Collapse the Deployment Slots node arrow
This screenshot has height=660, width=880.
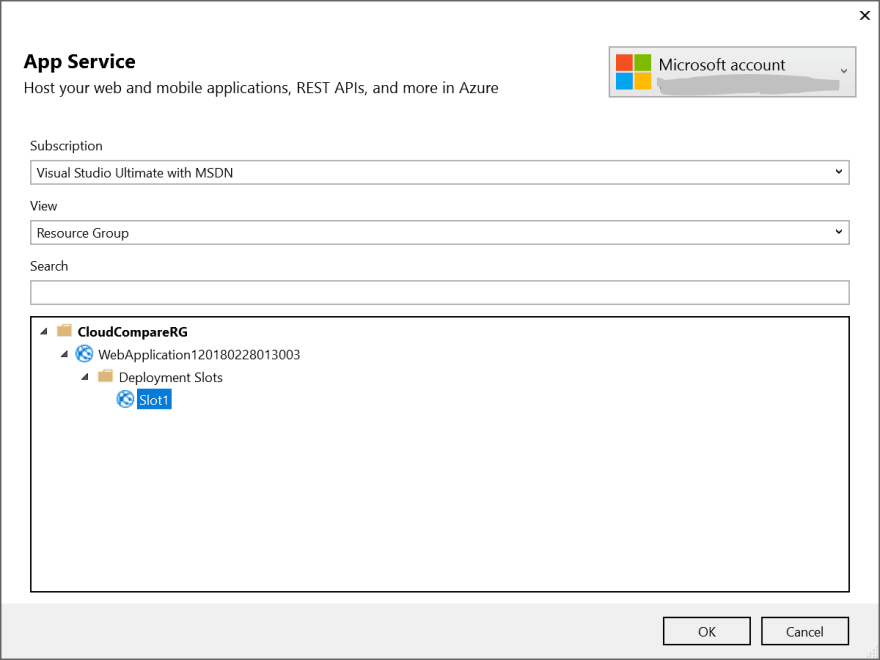pyautogui.click(x=85, y=377)
